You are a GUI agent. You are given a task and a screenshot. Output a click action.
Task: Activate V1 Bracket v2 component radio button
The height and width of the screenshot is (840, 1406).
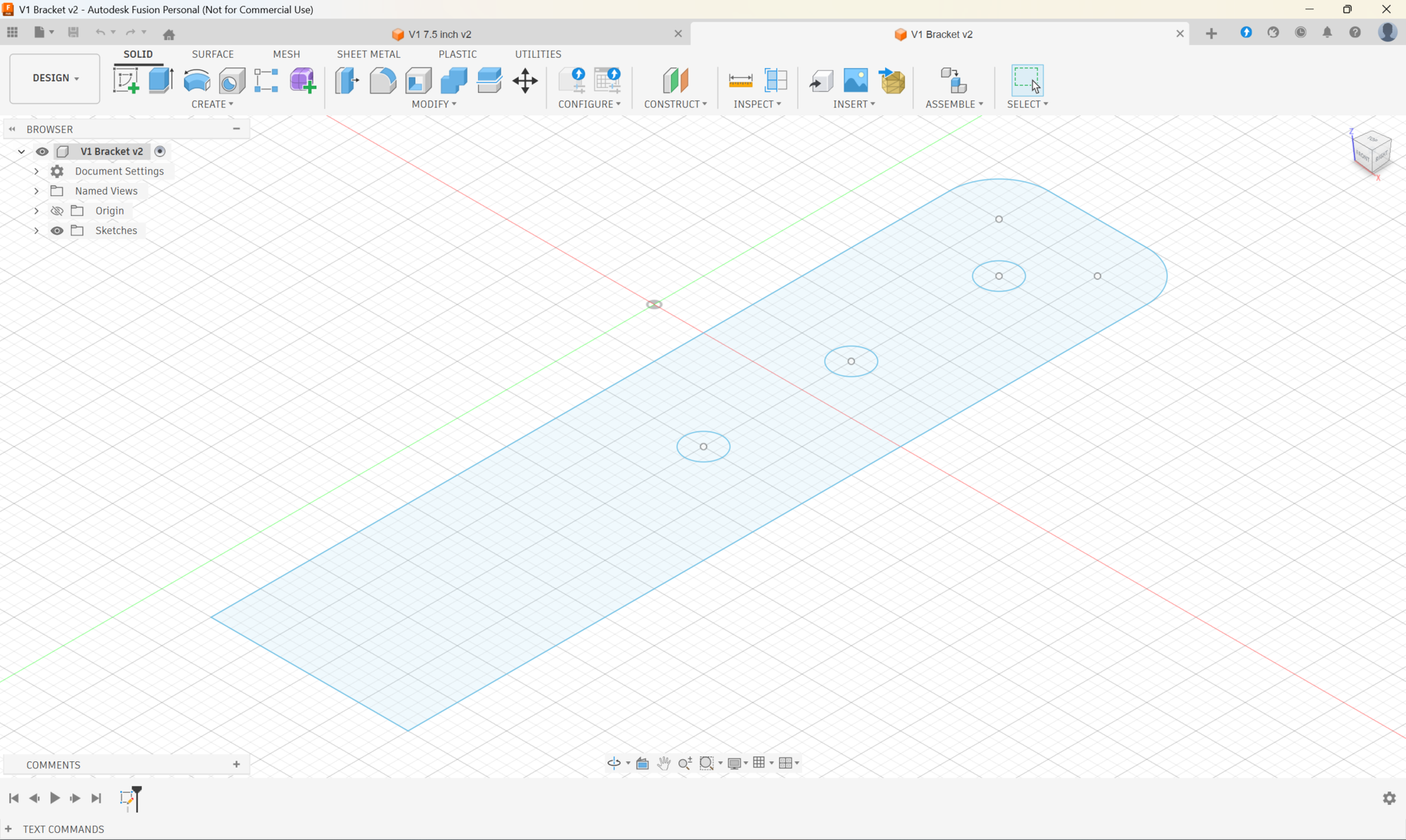pyautogui.click(x=160, y=151)
